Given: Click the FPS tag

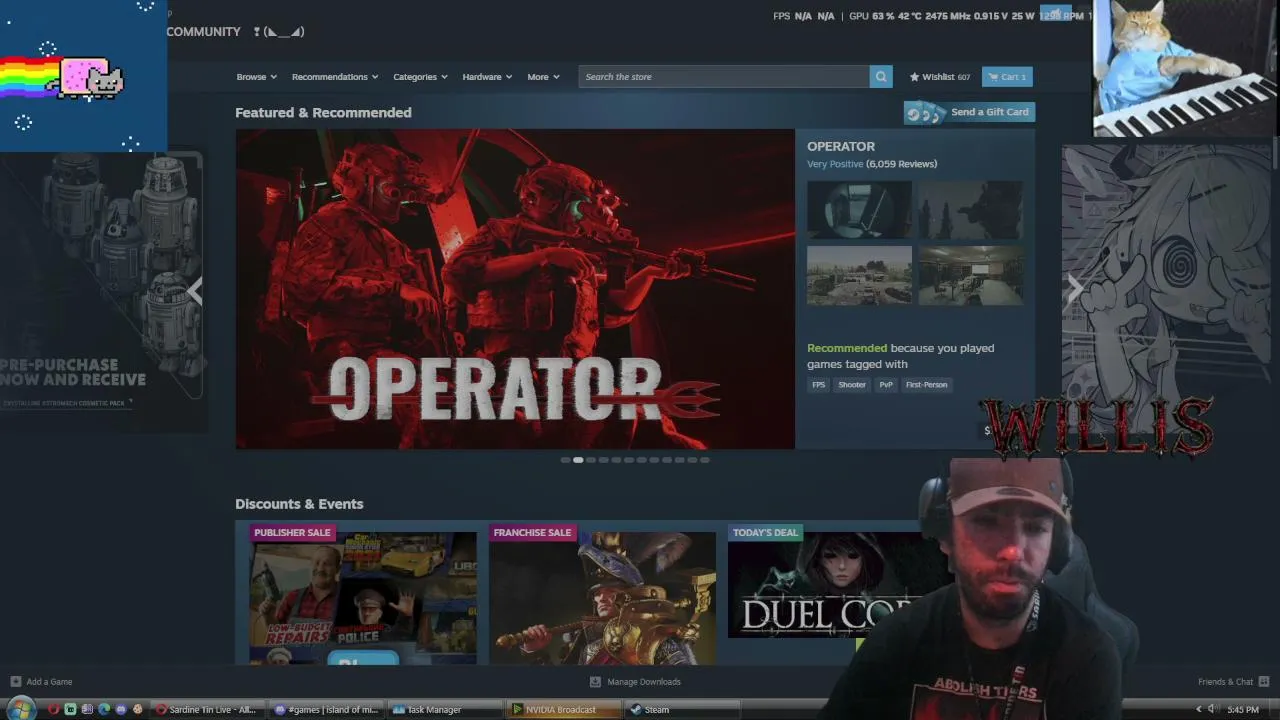Looking at the screenshot, I should coord(819,385).
